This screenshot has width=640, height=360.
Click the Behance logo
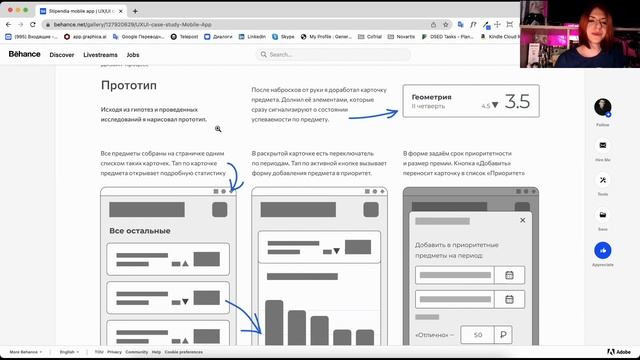click(24, 54)
